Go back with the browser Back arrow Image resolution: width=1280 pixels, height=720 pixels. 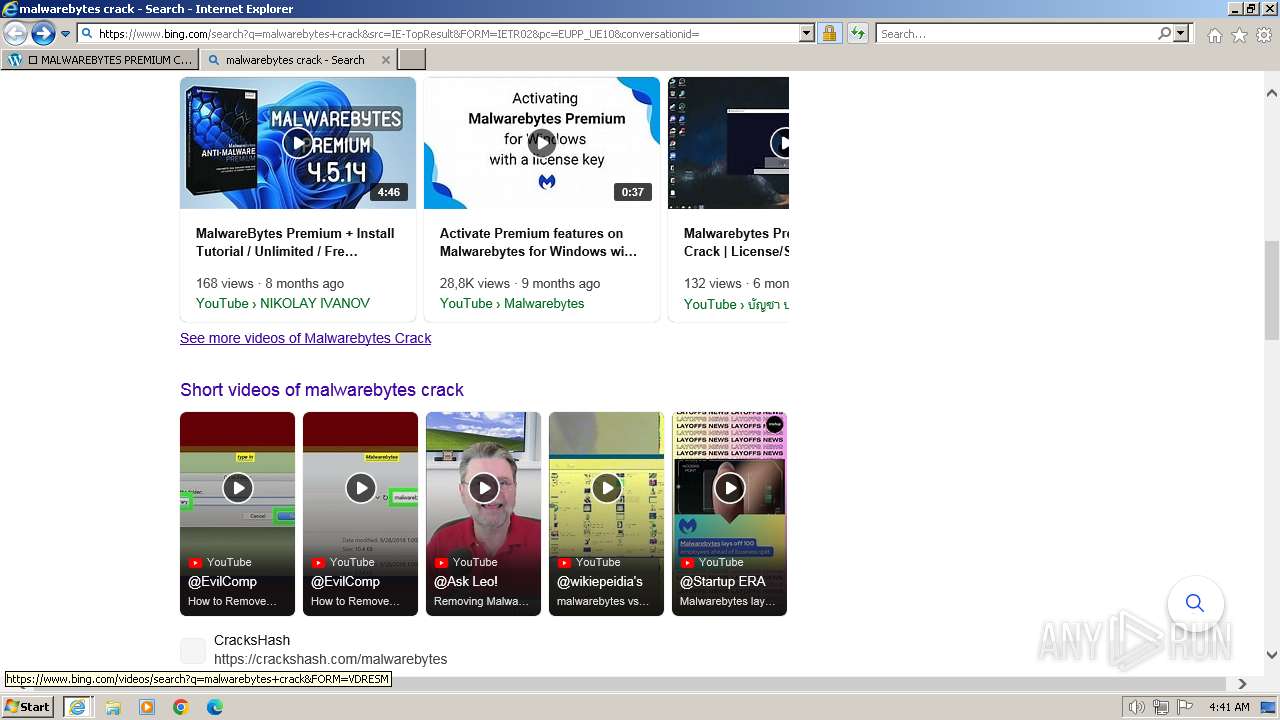(x=15, y=34)
